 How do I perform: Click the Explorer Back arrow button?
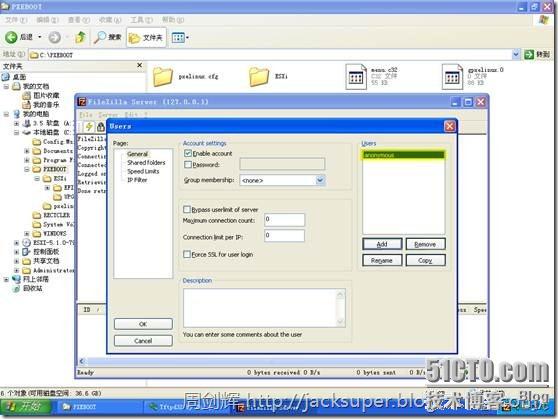11,37
